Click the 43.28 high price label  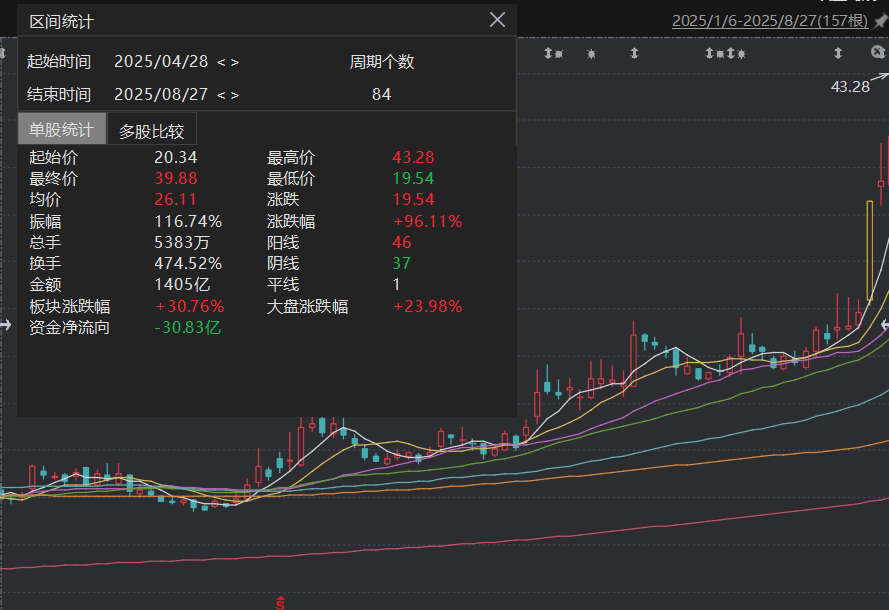[x=850, y=87]
